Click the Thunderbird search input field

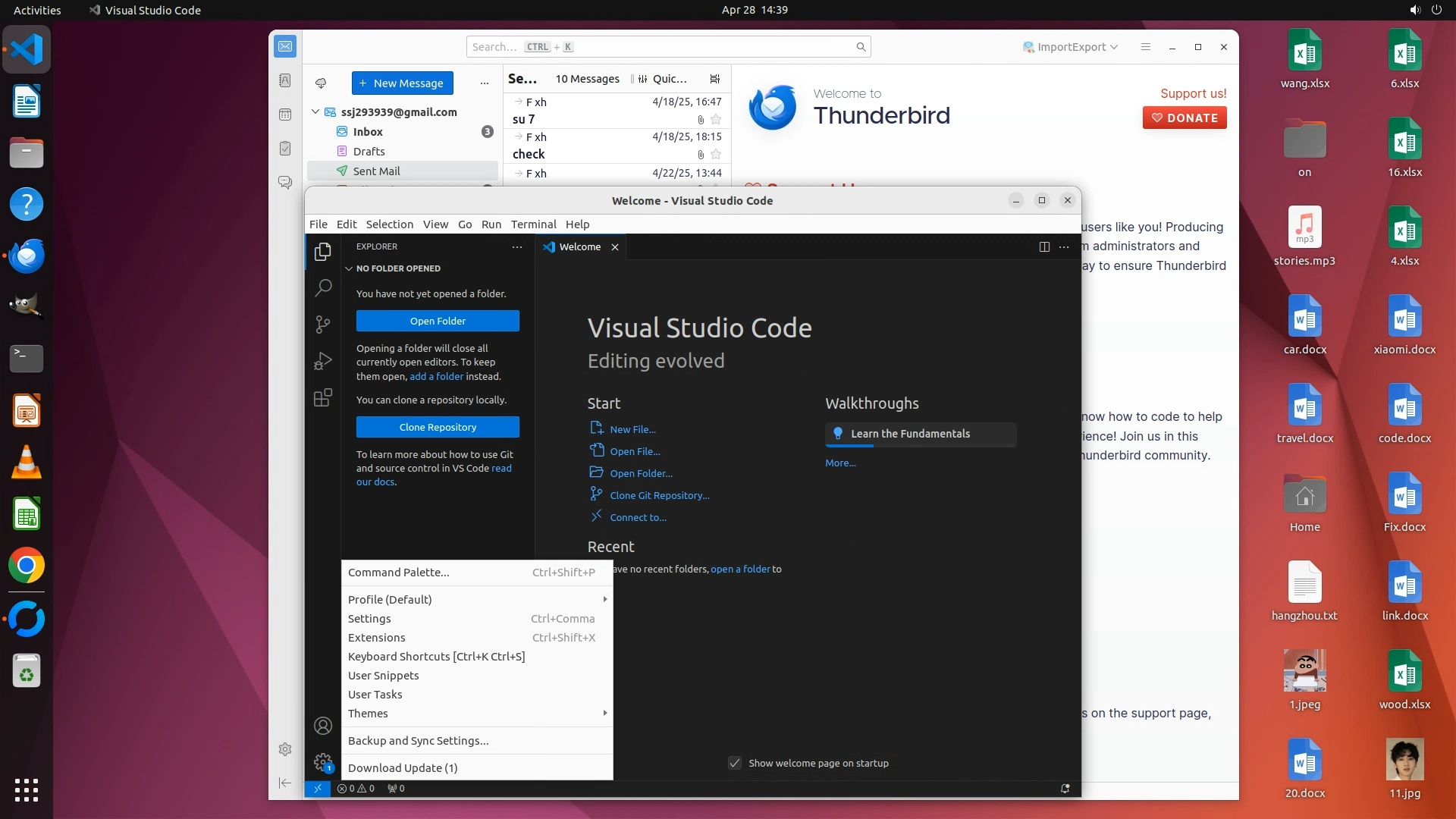point(667,47)
